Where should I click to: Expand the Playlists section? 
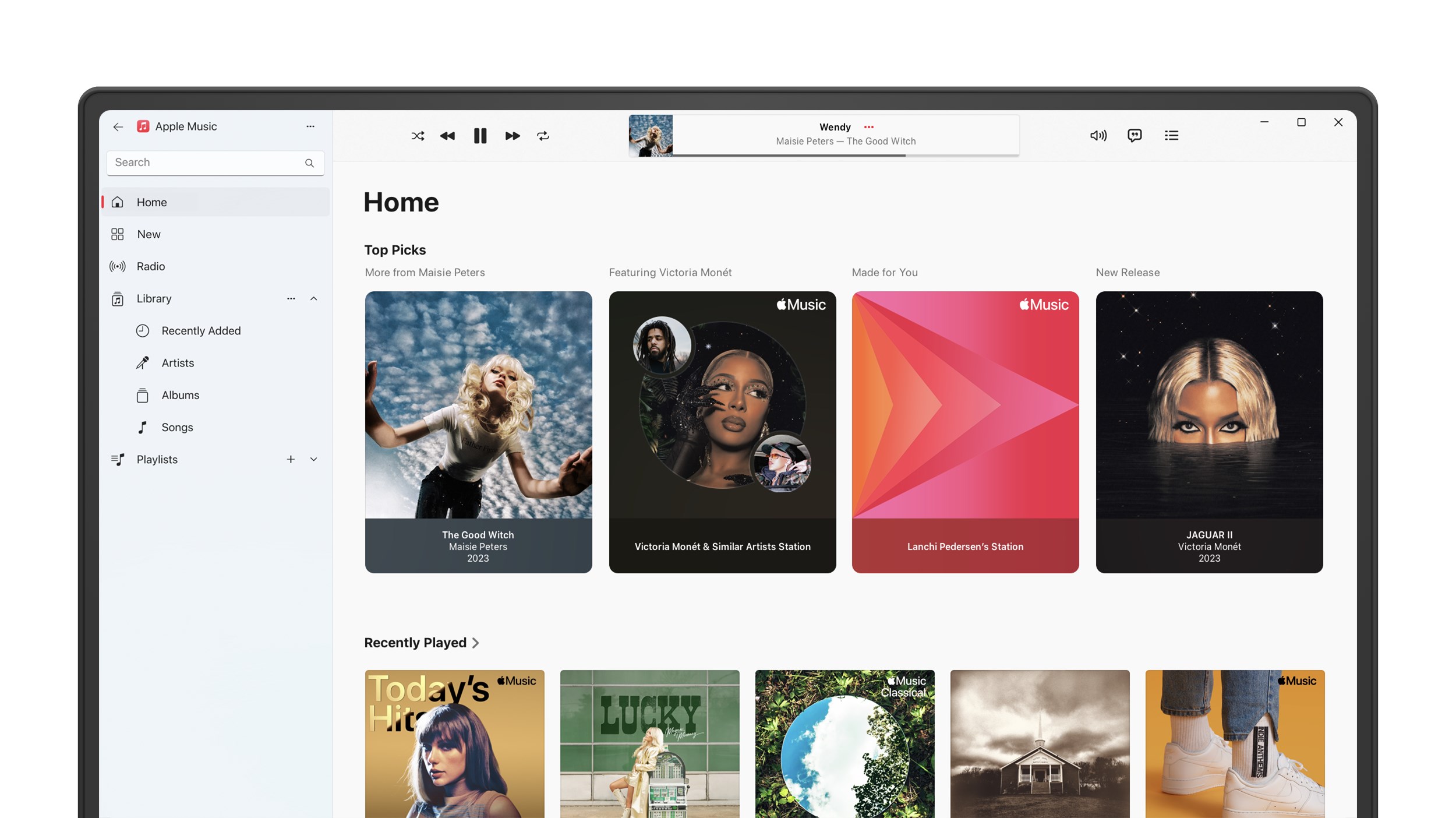click(x=312, y=459)
